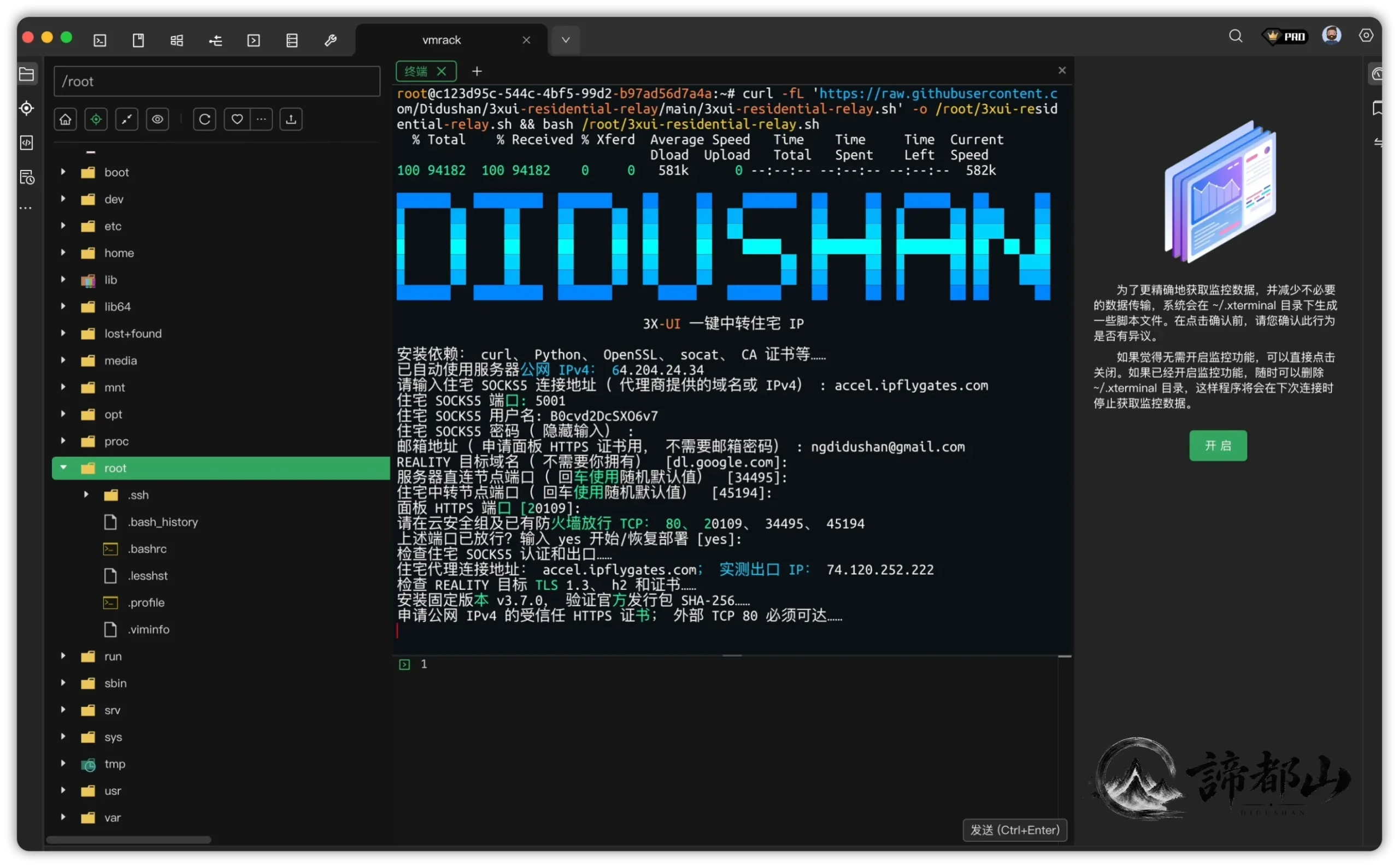Switch to the vmrack session tab
Screen dimensions: 1399x868
[442, 40]
